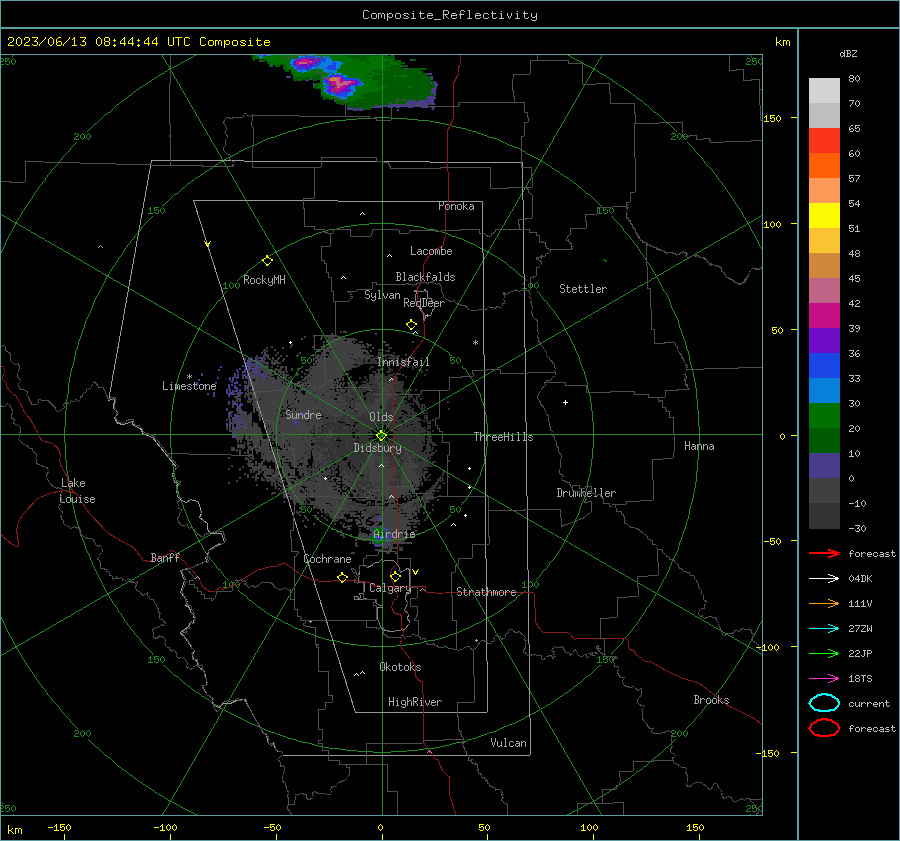
Task: Click the yellow diamond marker above Calgary
Action: click(395, 576)
